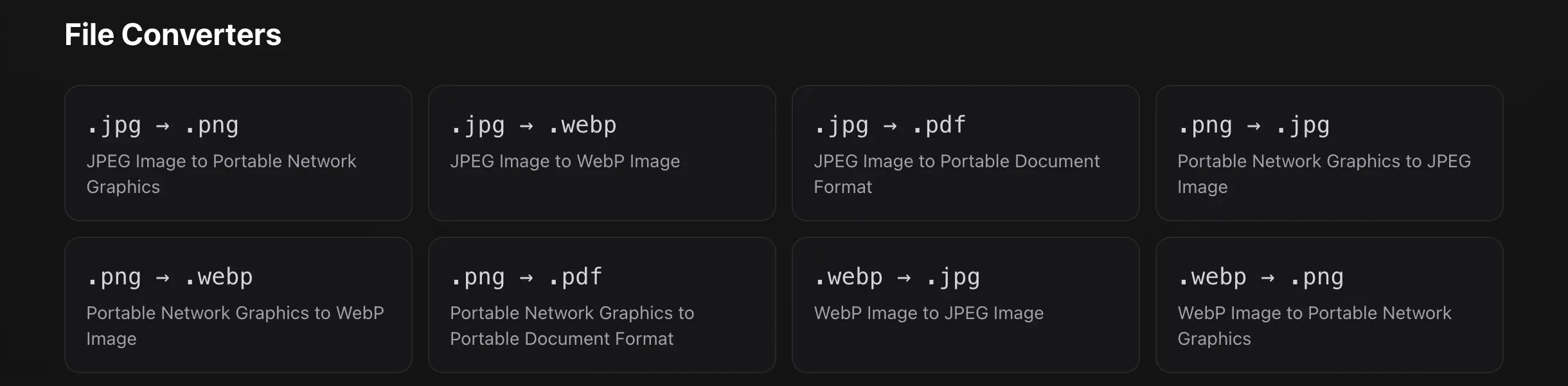Click 'Portable Network Graphics to Portable Document Format'
1568x386 pixels.
point(572,325)
